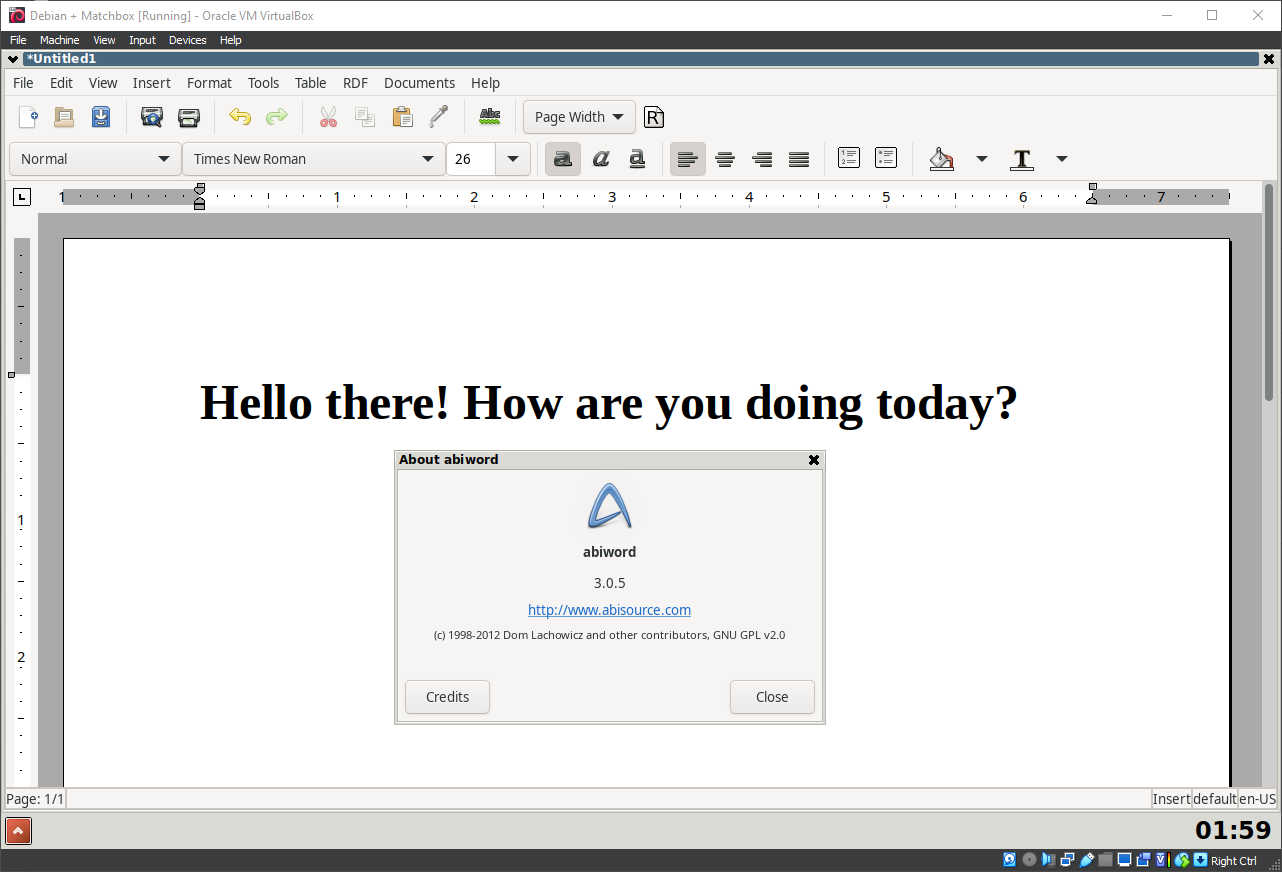The height and width of the screenshot is (872, 1282).
Task: Open the Page Width zoom dropdown
Action: [578, 117]
